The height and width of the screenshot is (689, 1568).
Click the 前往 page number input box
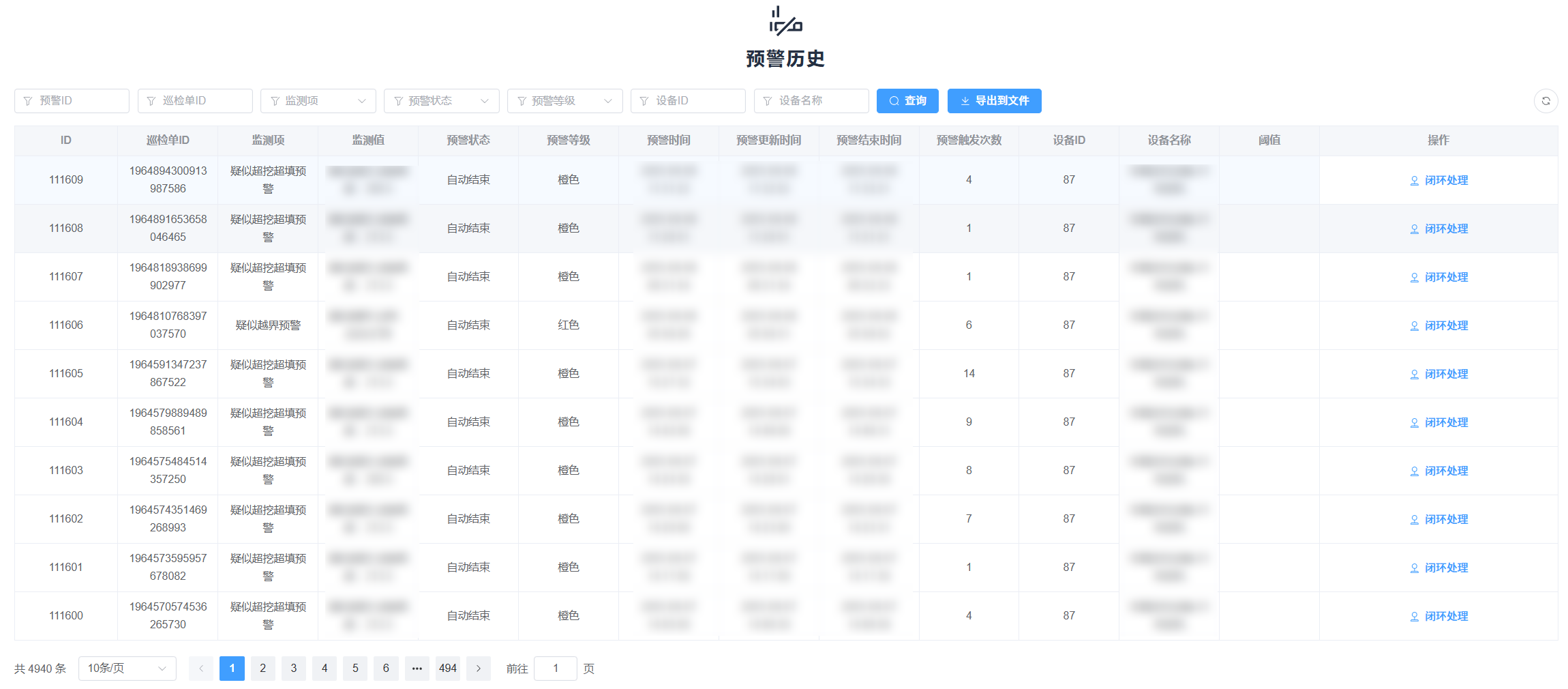pyautogui.click(x=555, y=669)
